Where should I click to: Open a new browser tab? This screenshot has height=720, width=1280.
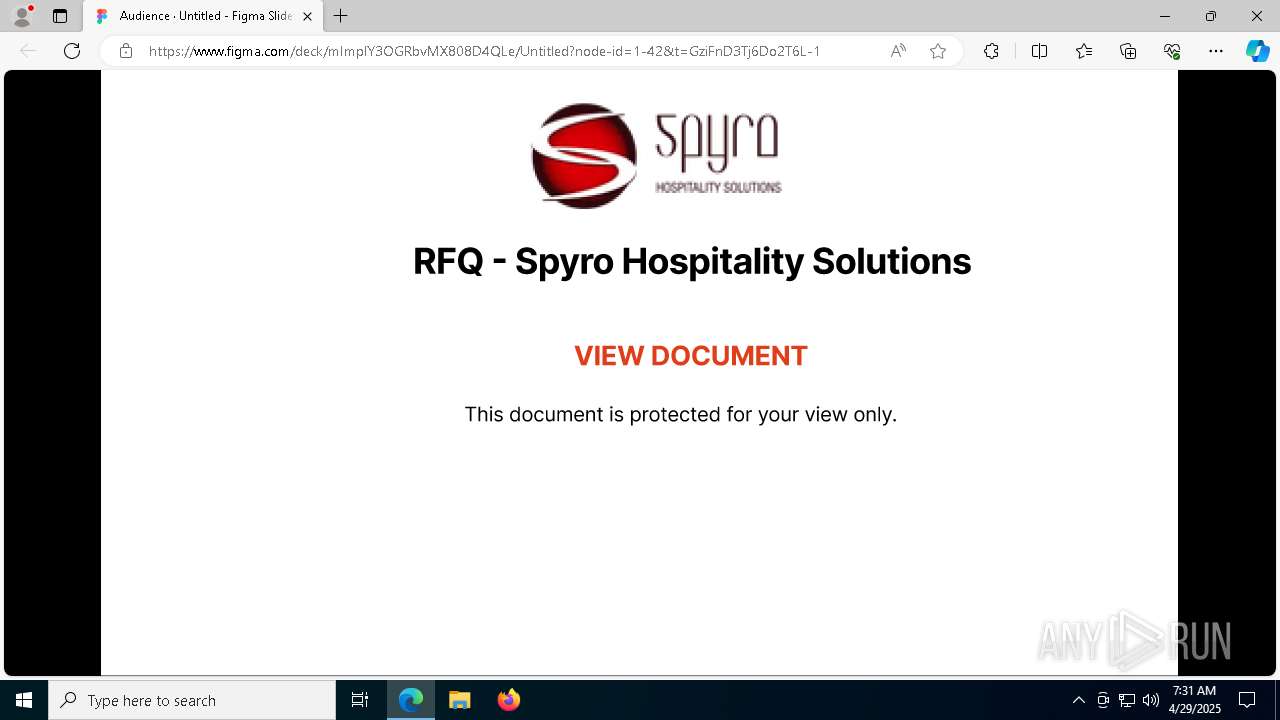pos(341,16)
